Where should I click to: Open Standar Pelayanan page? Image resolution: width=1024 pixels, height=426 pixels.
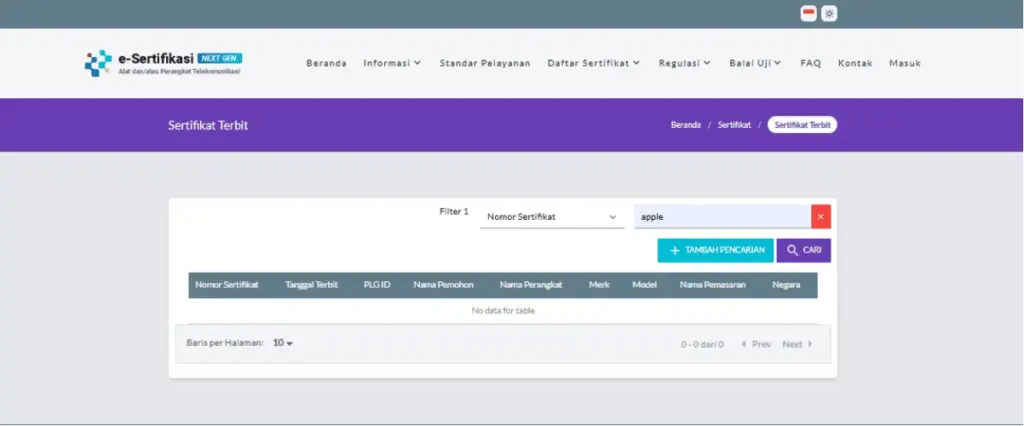pos(485,63)
